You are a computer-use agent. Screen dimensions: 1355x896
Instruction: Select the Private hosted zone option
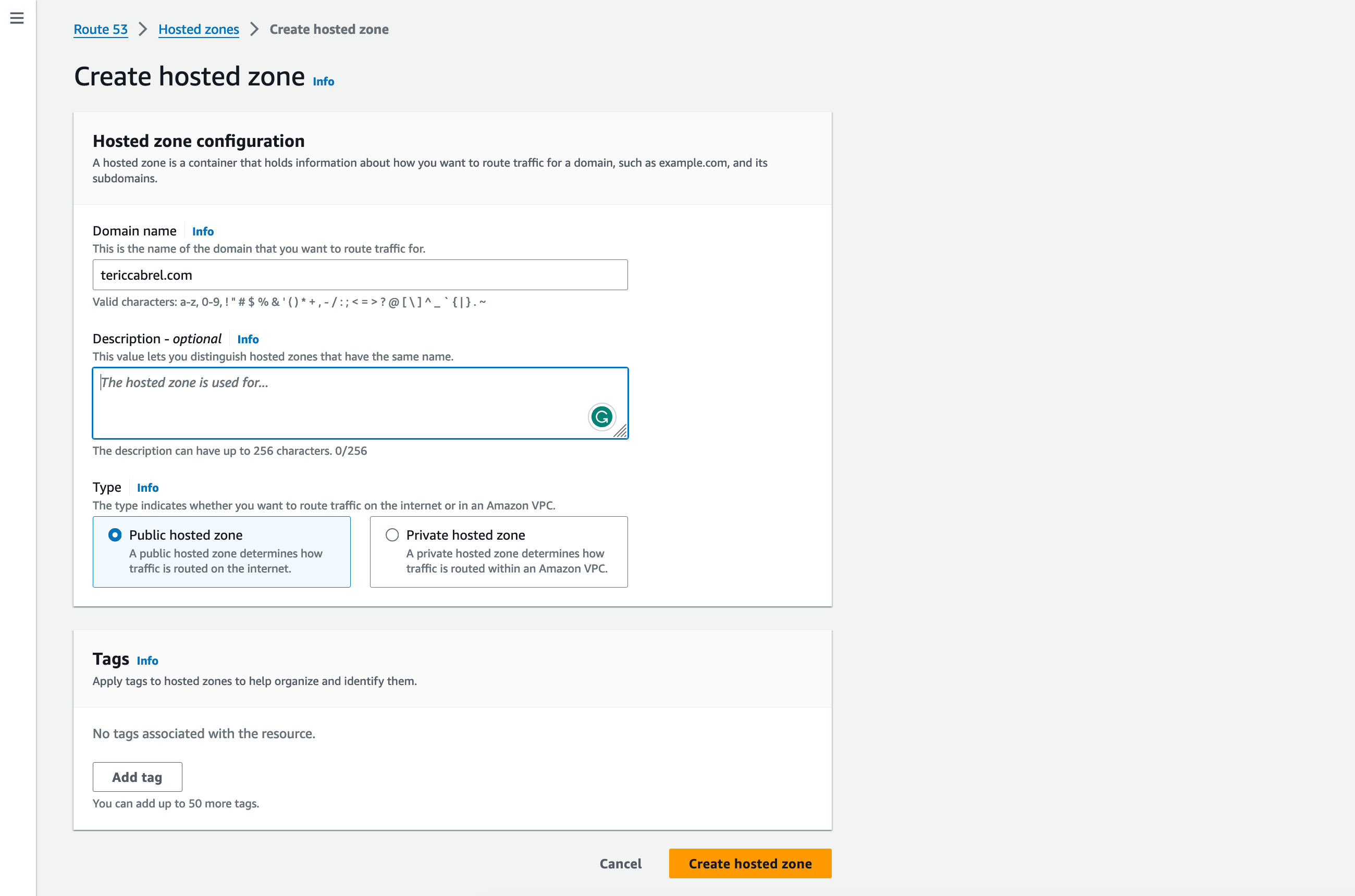tap(391, 535)
